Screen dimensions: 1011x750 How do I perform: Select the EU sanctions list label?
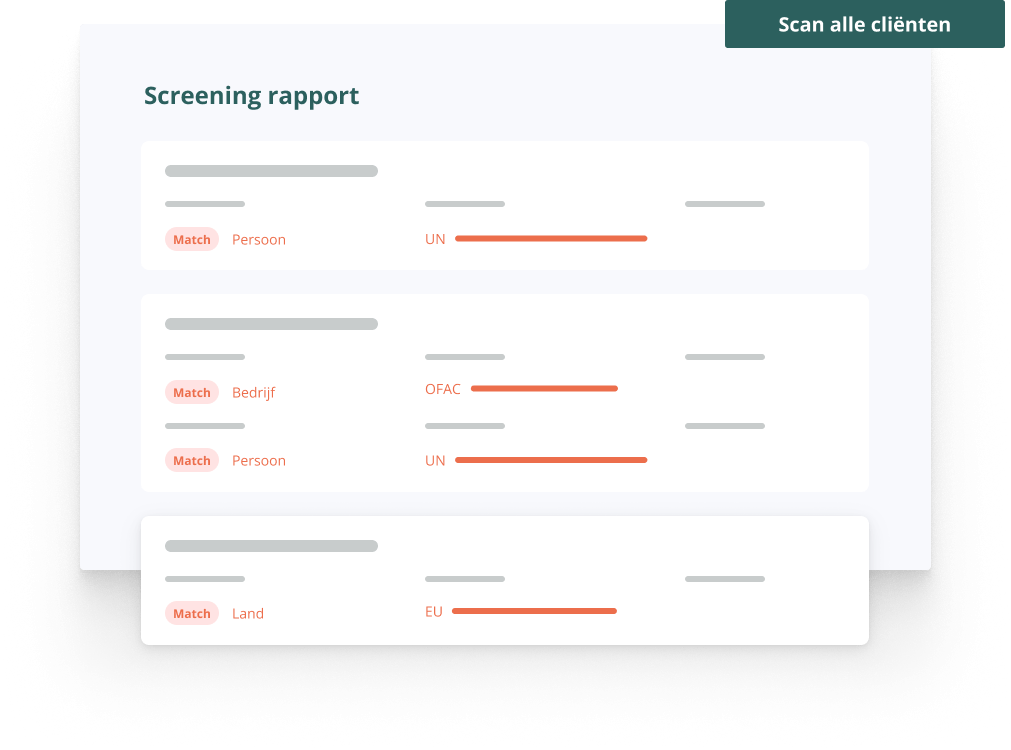click(434, 611)
